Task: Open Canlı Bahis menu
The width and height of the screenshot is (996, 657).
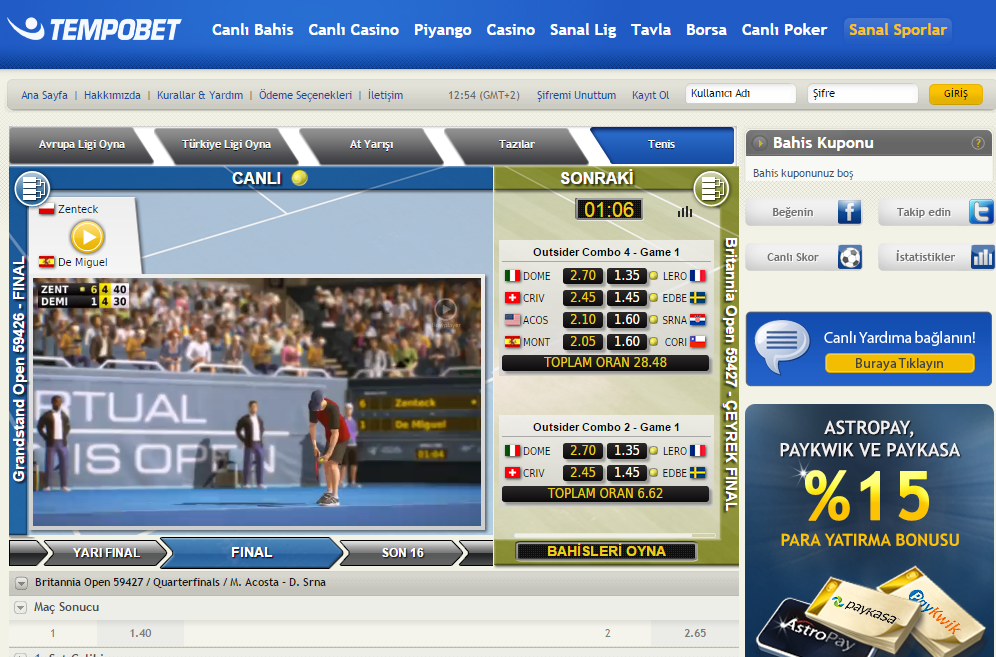Action: pyautogui.click(x=252, y=30)
